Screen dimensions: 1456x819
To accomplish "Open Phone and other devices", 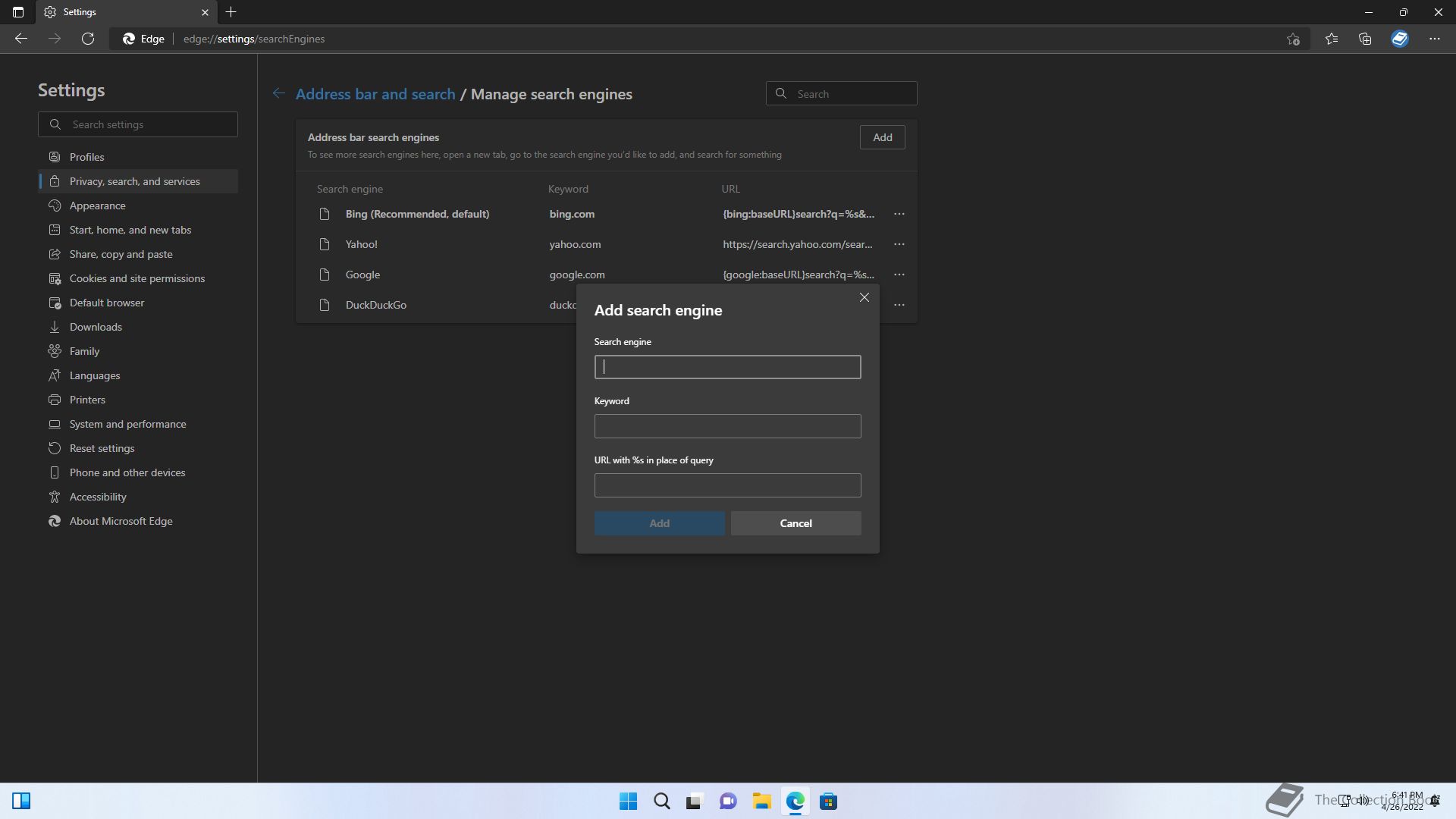I will (138, 472).
